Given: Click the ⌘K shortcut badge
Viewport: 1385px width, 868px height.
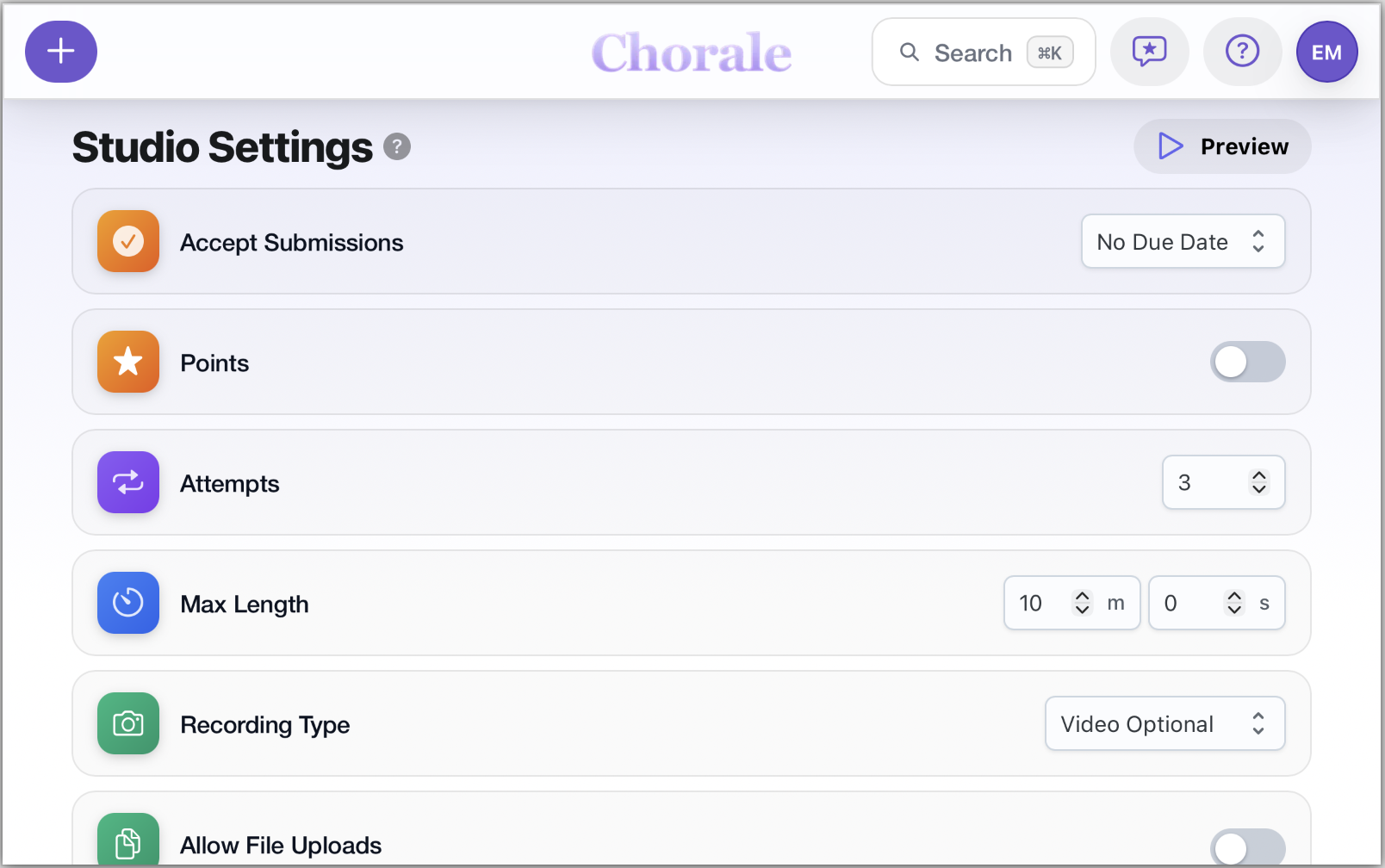Looking at the screenshot, I should [x=1050, y=53].
